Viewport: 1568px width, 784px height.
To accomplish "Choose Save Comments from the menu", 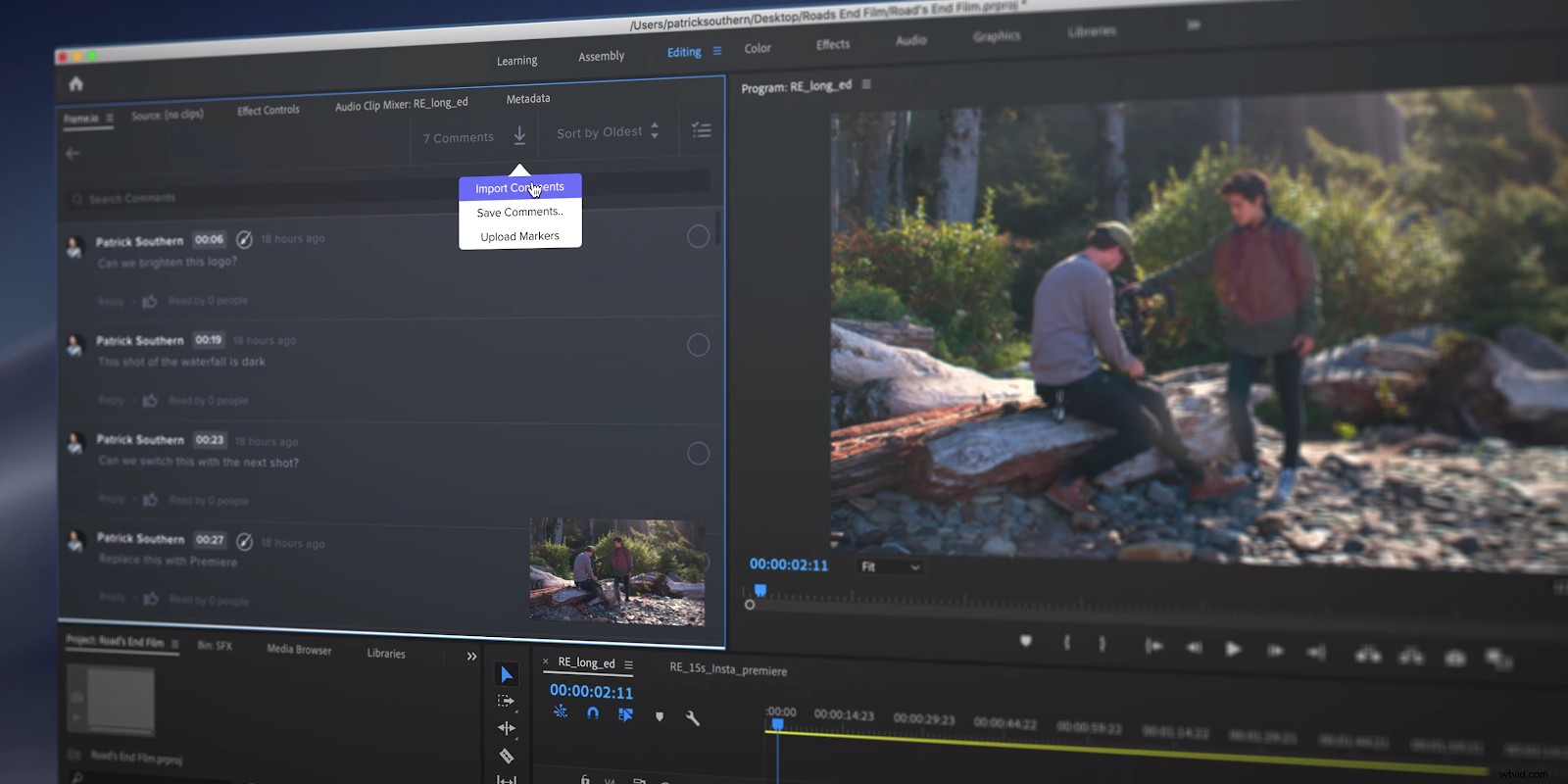I will (520, 212).
